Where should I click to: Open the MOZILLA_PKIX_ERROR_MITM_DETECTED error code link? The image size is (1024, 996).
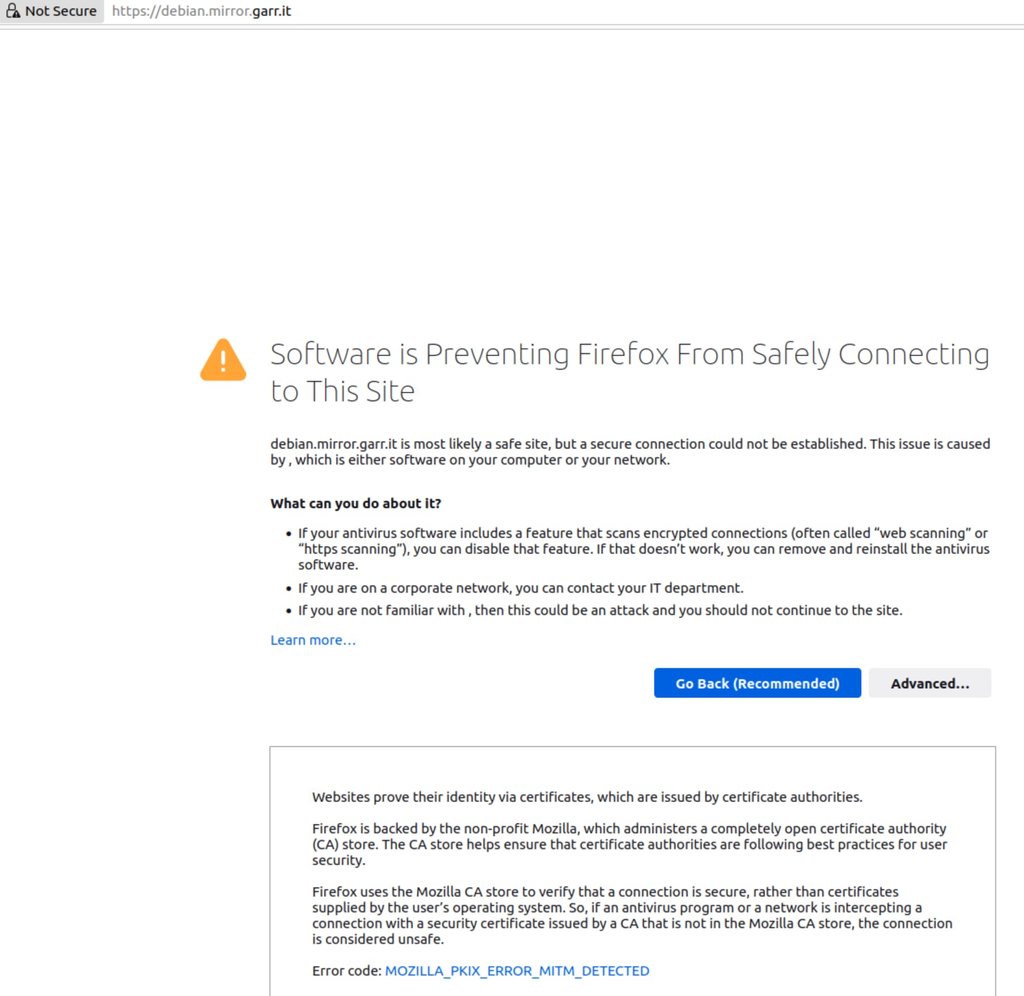pos(517,971)
